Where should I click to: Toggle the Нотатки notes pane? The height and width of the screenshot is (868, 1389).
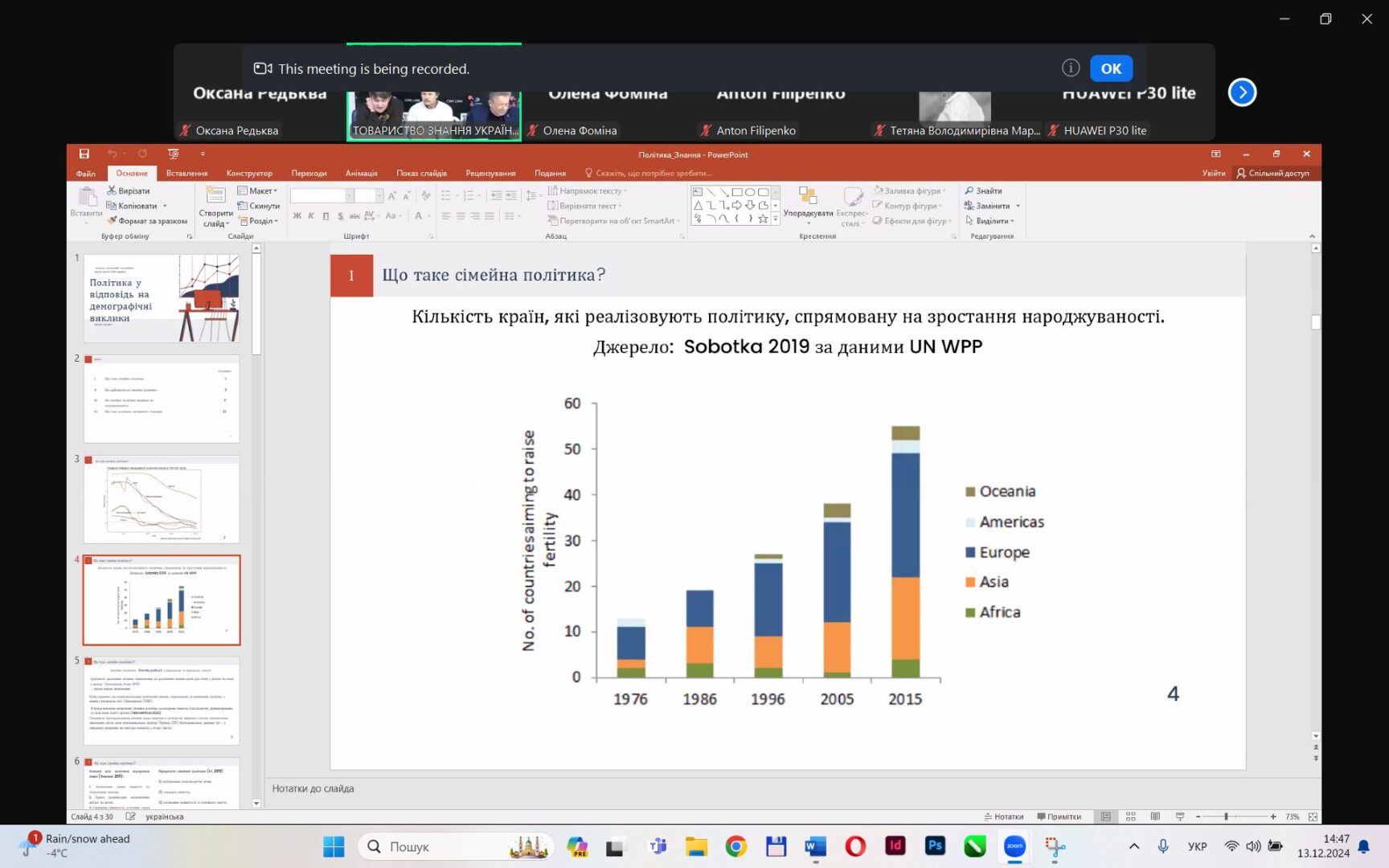pos(1003,817)
